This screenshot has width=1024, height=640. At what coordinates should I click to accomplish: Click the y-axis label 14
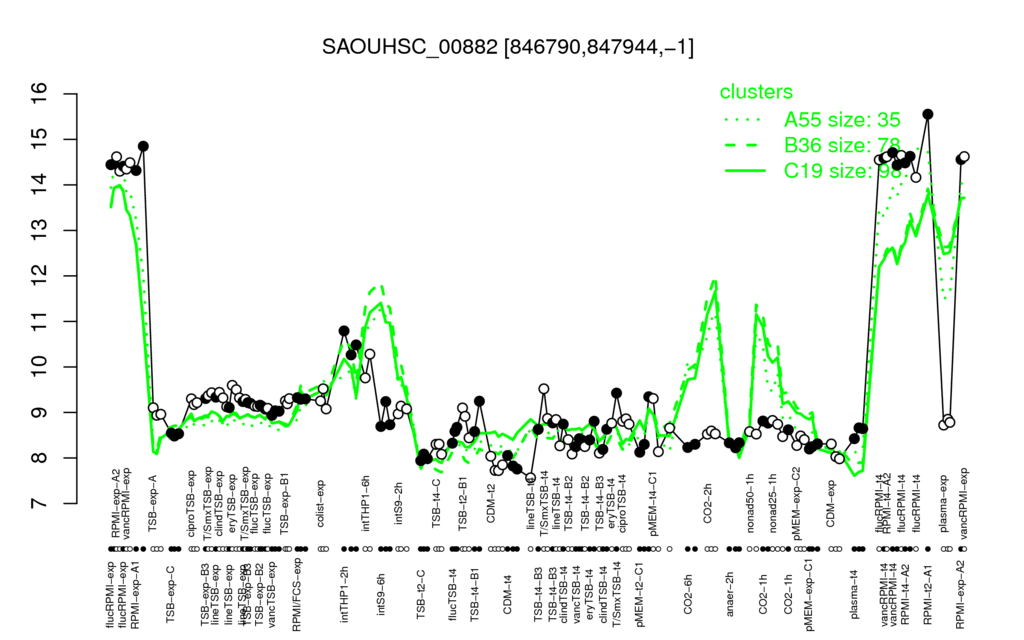pyautogui.click(x=40, y=185)
